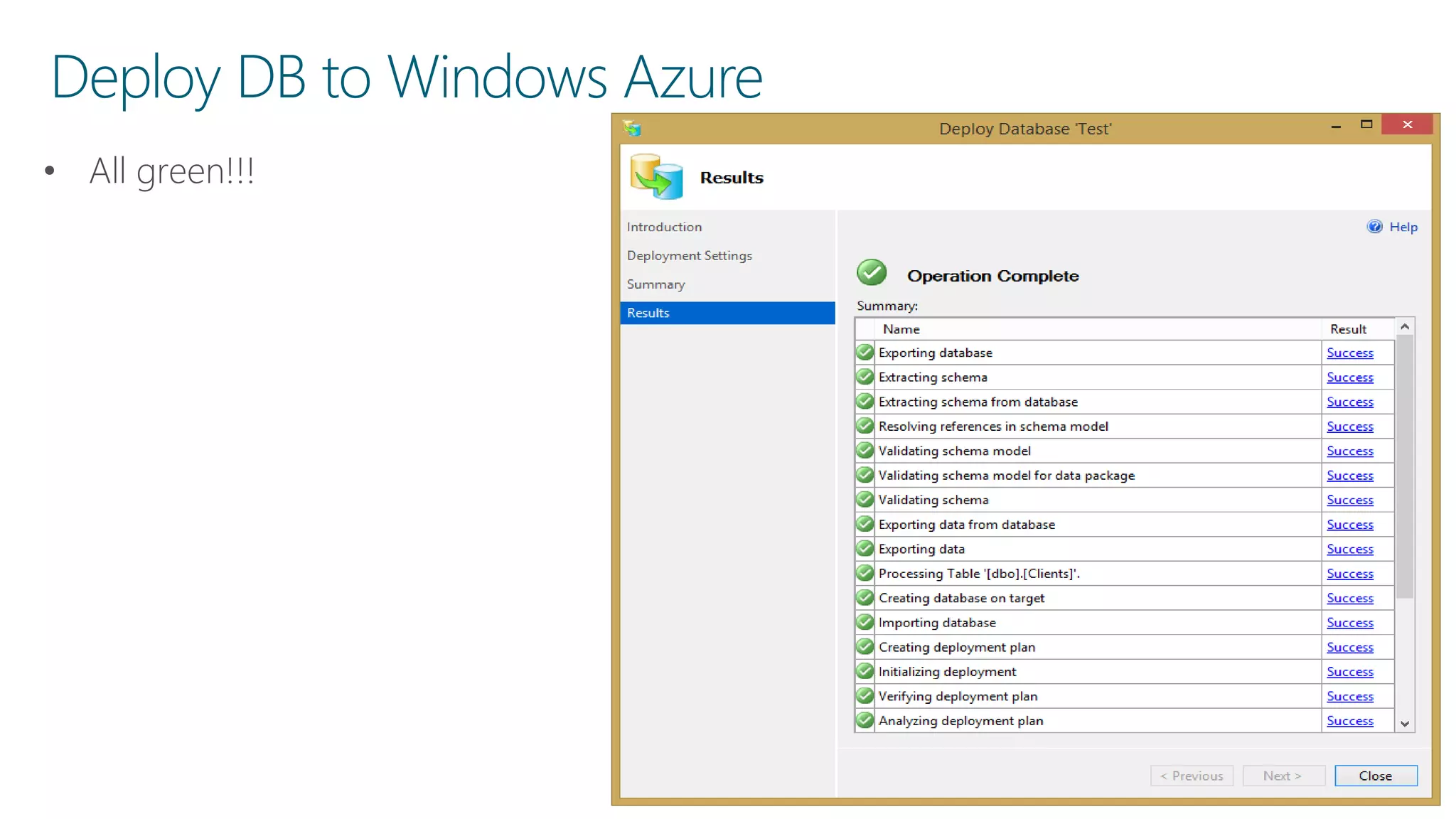Open Success link for Verifying deployment plan
Image resolution: width=1456 pixels, height=819 pixels.
point(1349,696)
